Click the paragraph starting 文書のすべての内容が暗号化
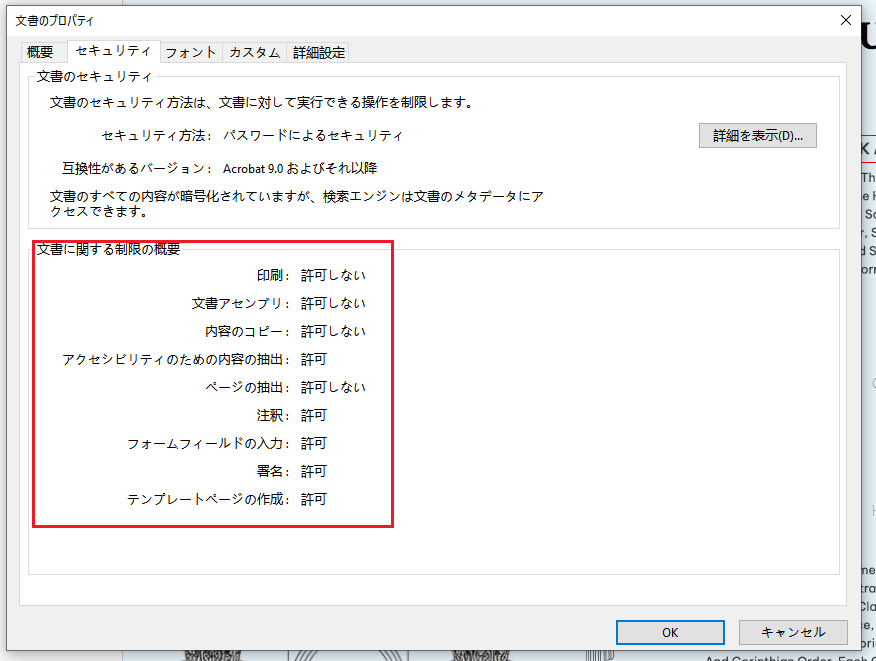876x661 pixels. (x=297, y=204)
